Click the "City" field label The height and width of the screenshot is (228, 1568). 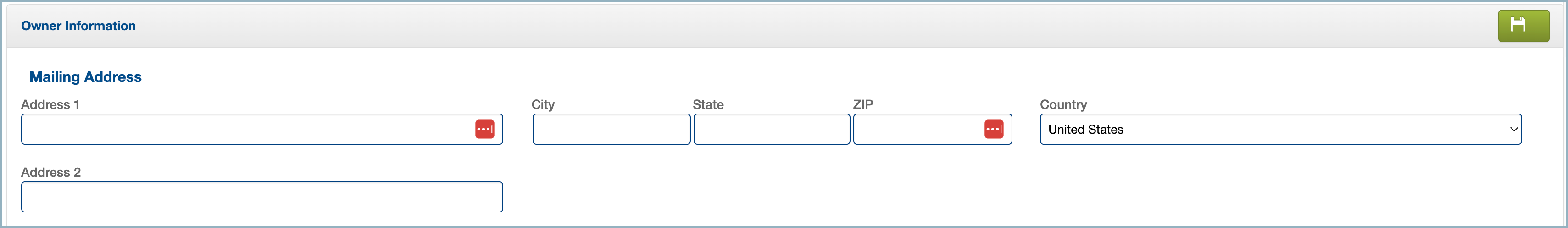click(x=543, y=104)
